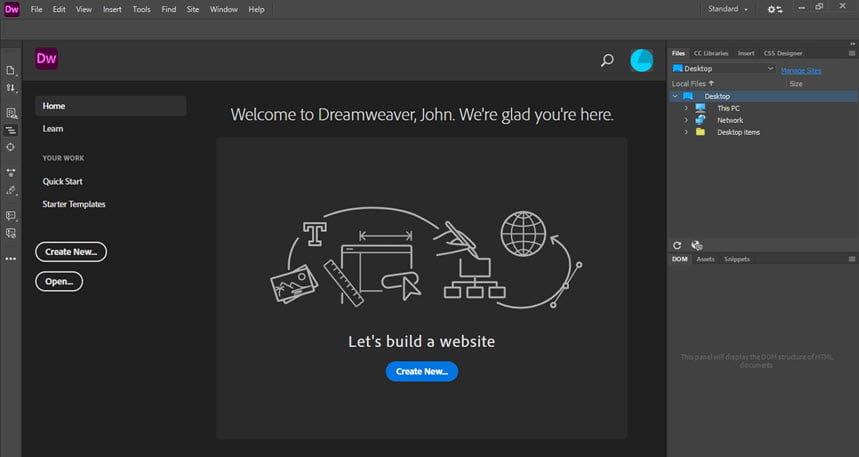
Task: Click the Open... button
Action: [x=59, y=282]
